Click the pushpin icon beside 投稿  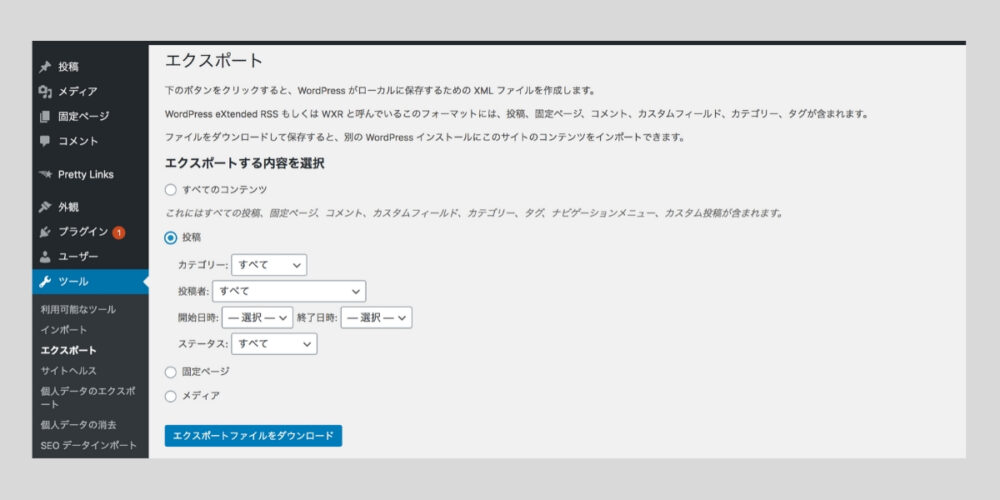45,67
